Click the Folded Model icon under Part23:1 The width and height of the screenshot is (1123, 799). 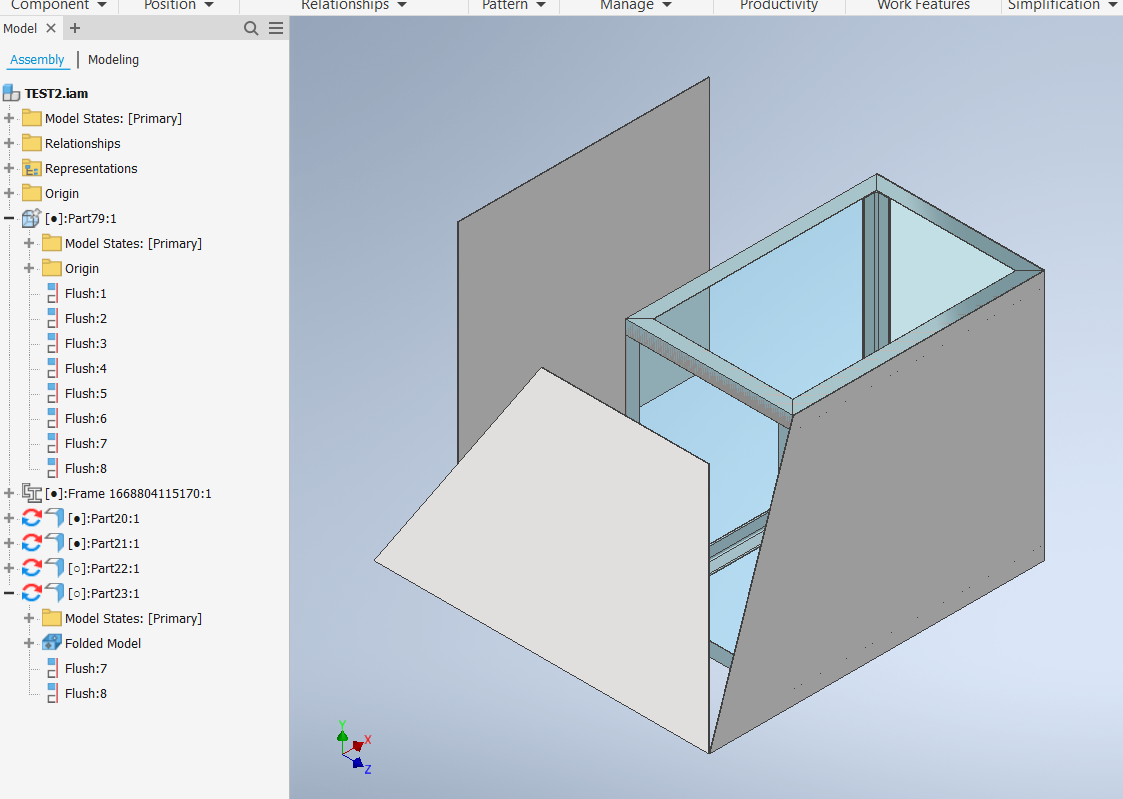pyautogui.click(x=50, y=643)
